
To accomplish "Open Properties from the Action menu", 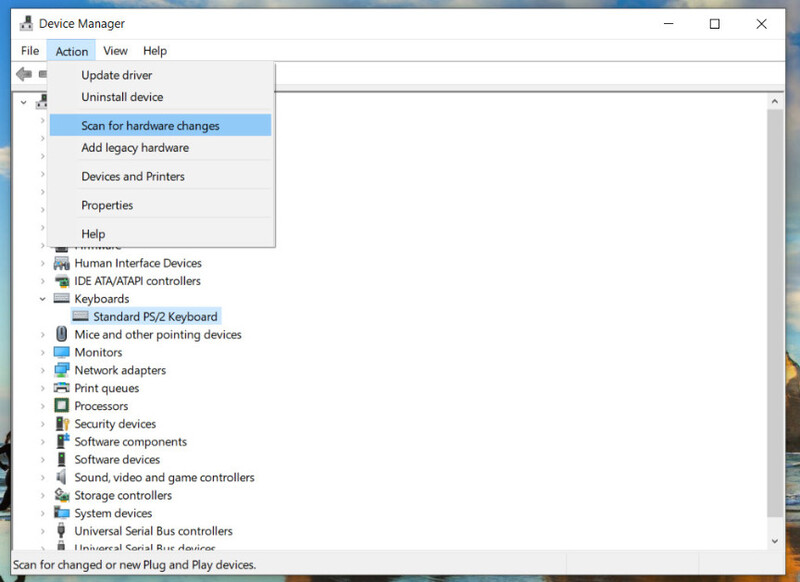I will (160, 205).
